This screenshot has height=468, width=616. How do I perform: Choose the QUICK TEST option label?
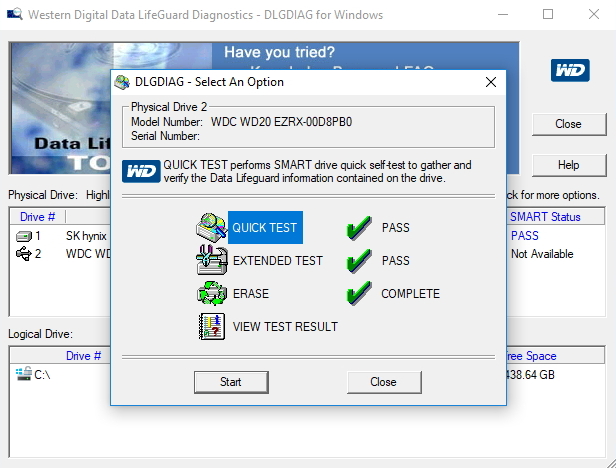click(x=265, y=228)
